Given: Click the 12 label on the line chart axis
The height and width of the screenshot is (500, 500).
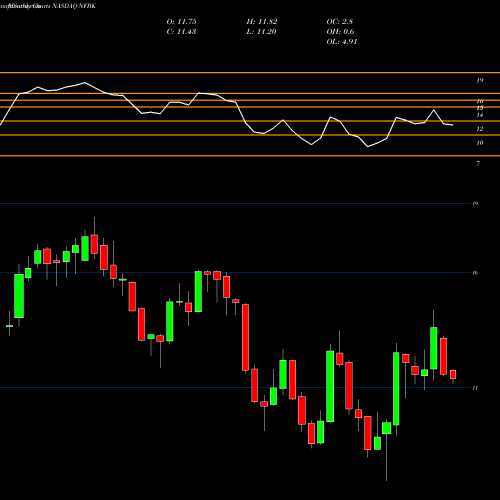Looking at the screenshot, I should [479, 129].
